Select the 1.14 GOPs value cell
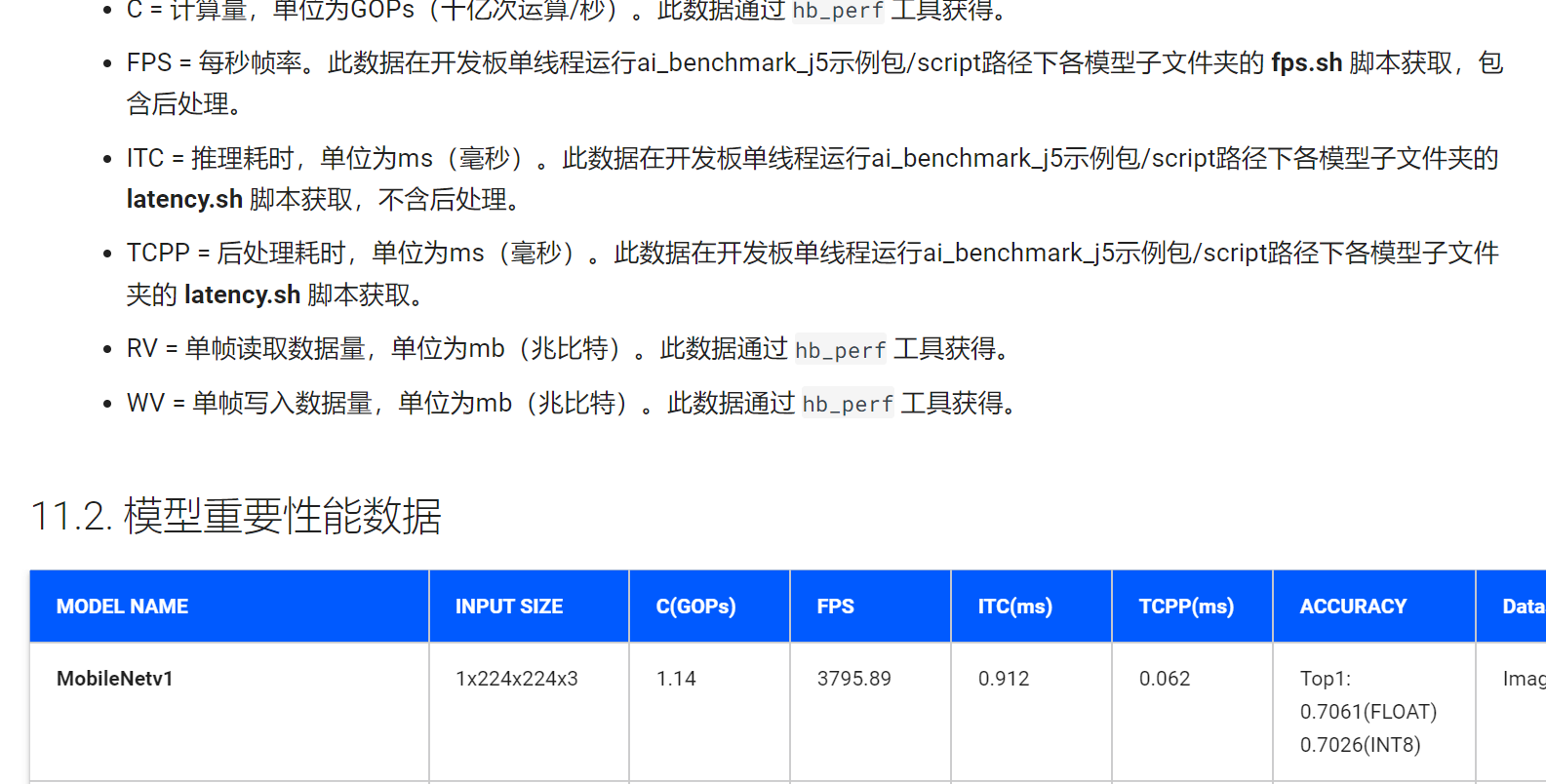This screenshot has width=1546, height=784. click(676, 679)
